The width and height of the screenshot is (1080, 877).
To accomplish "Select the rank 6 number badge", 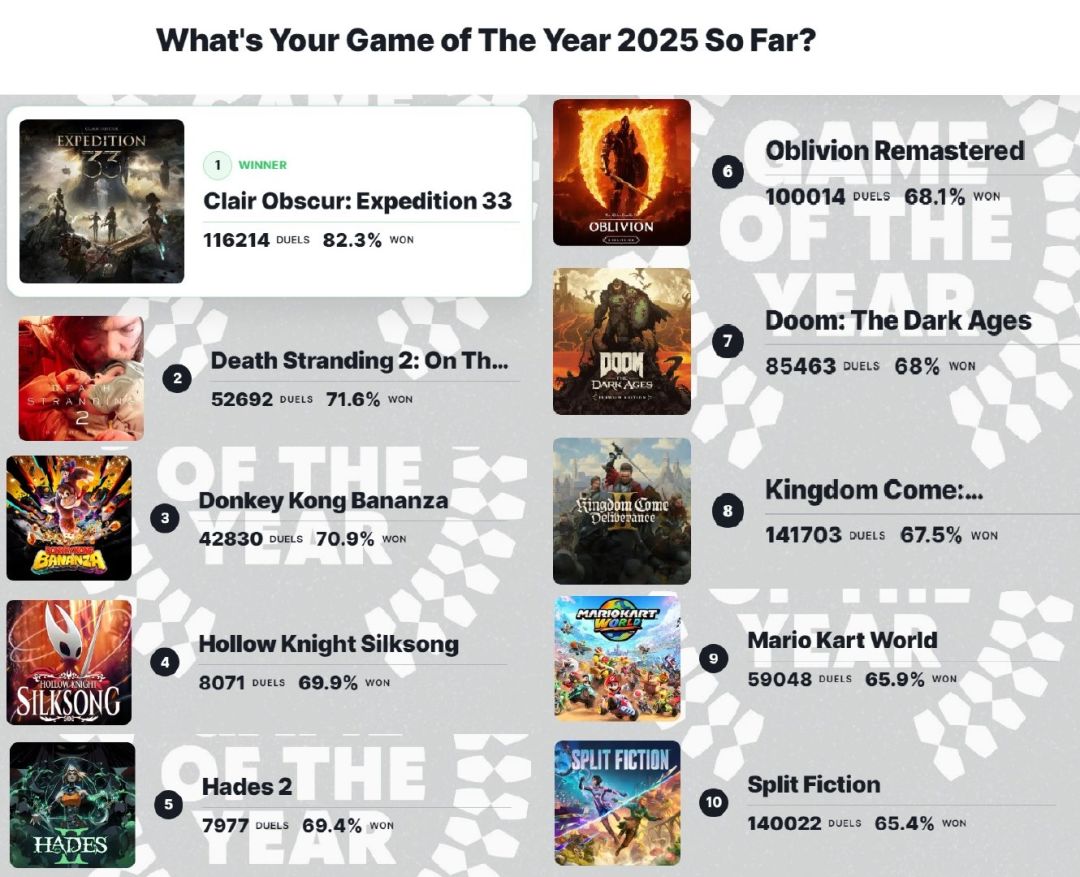I will pyautogui.click(x=727, y=172).
